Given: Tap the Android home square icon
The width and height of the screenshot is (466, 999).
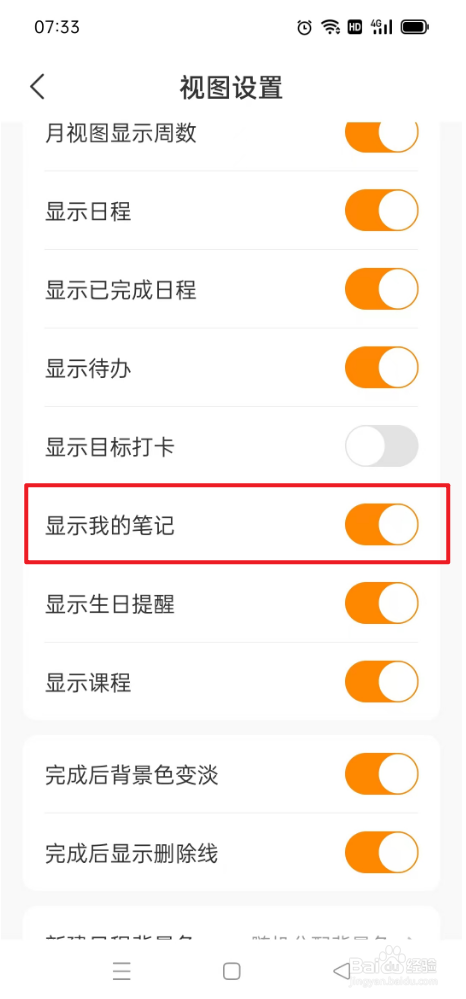Looking at the screenshot, I should point(231,970).
